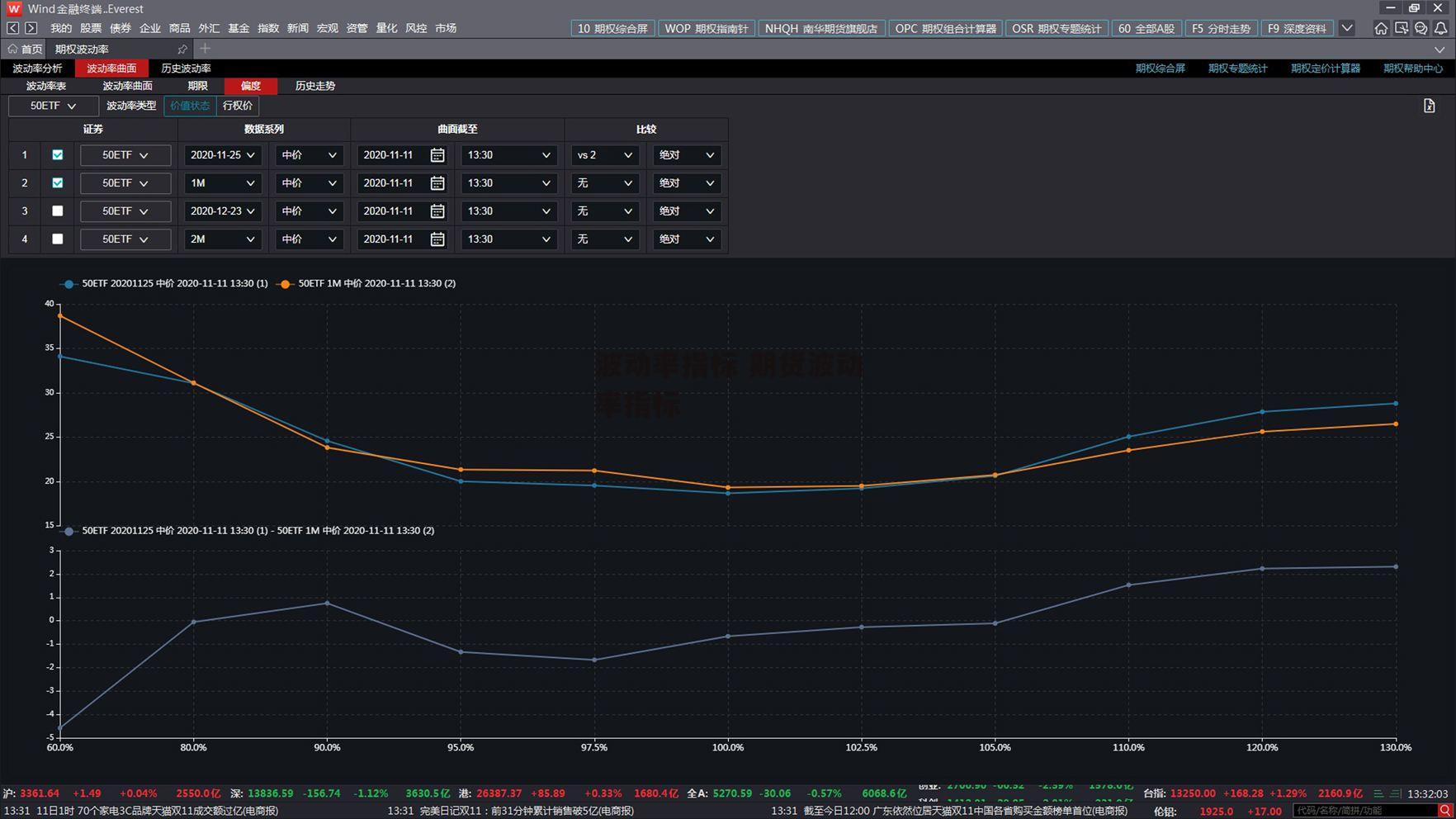Image resolution: width=1456 pixels, height=819 pixels.
Task: Click the orange data point at 60.0% moneyness
Action: click(x=60, y=315)
